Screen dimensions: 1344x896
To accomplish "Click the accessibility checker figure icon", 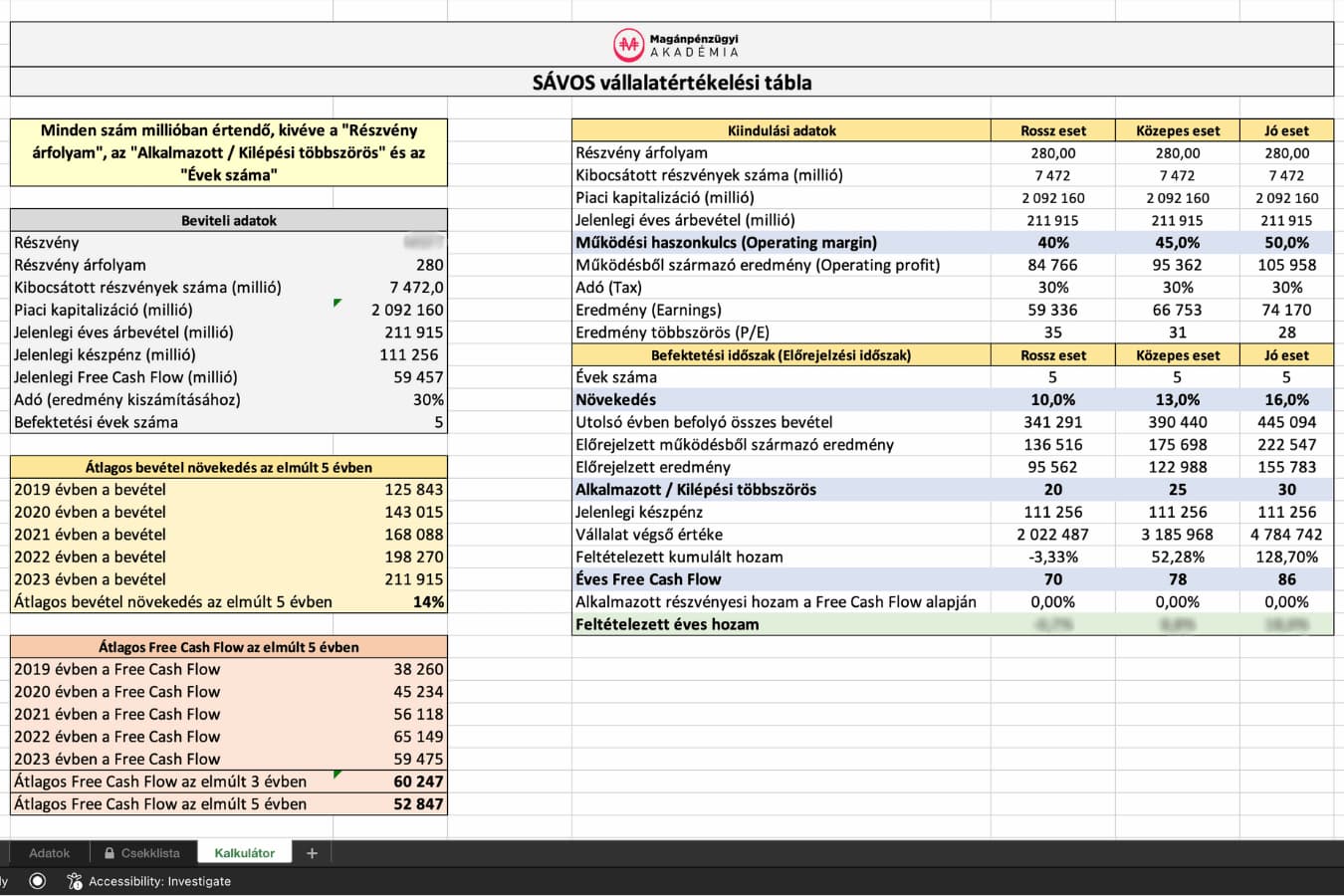I will 74,881.
